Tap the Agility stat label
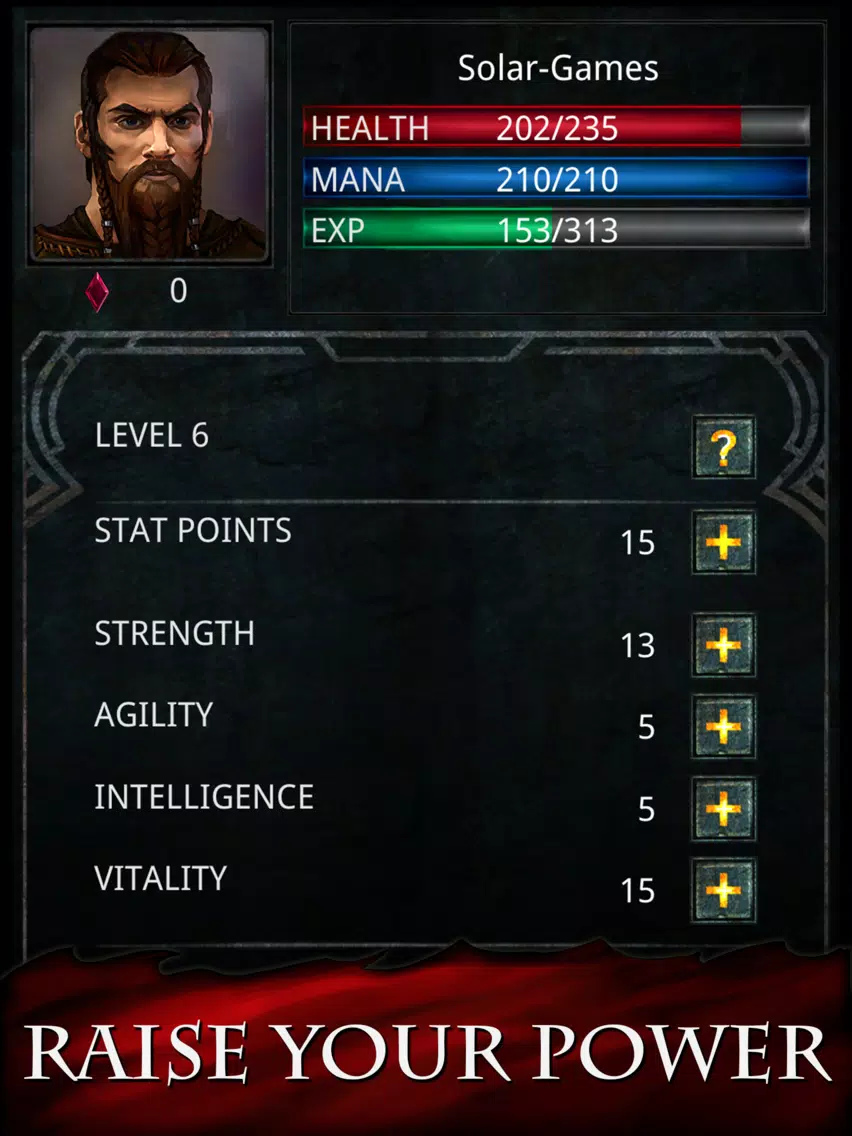 coord(154,715)
